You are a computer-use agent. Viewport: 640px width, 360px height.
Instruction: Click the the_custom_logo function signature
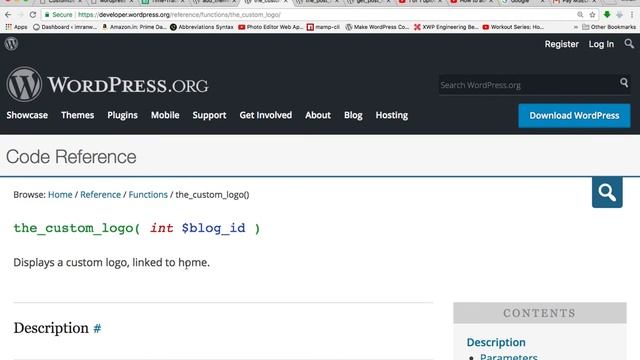click(137, 228)
